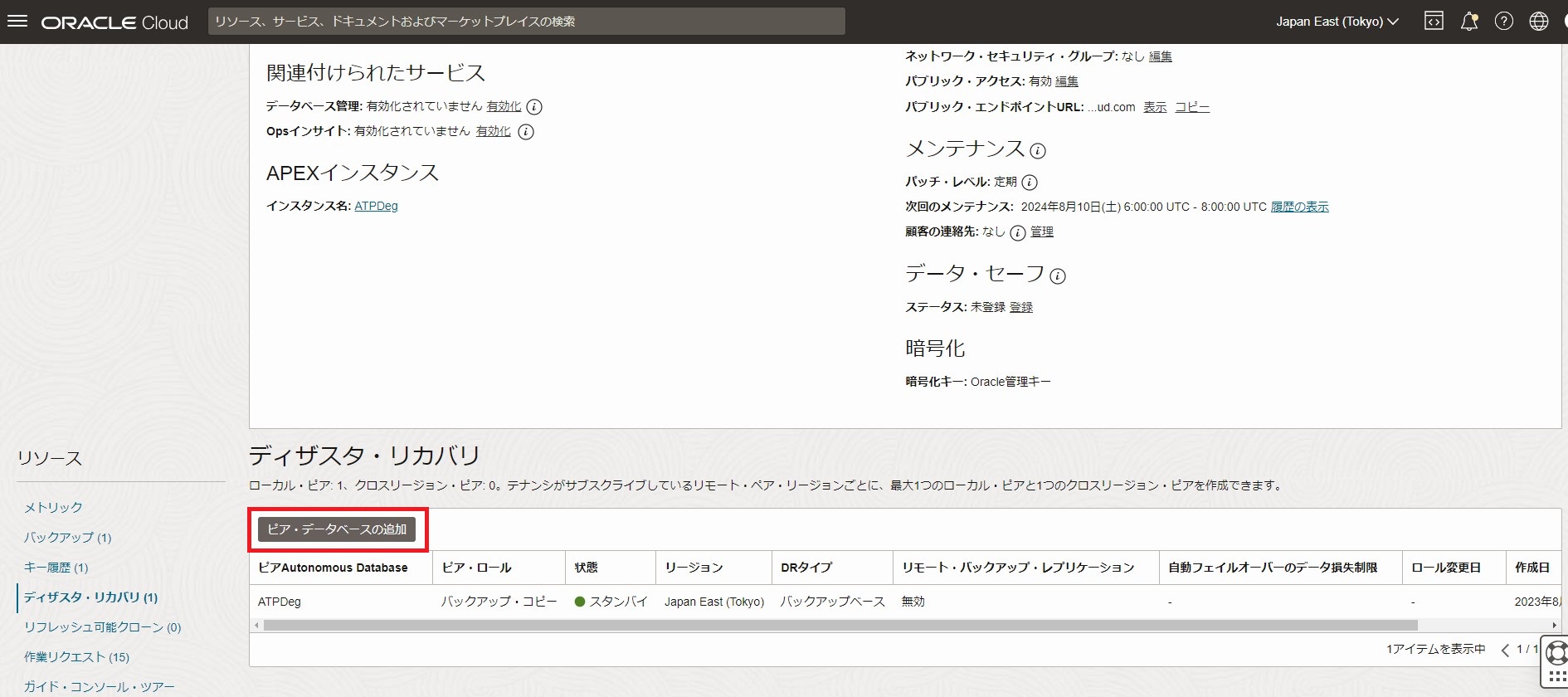Select バックアップ (1) in resources menu
Screen dimensions: 1568x697
click(67, 537)
